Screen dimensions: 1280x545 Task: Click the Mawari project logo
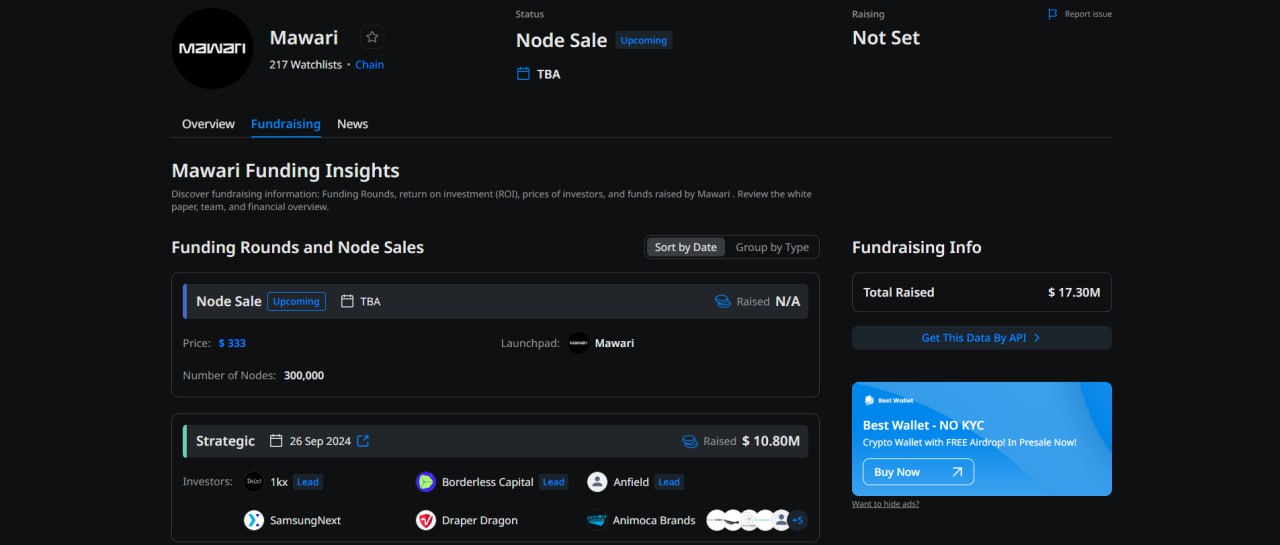coord(212,48)
